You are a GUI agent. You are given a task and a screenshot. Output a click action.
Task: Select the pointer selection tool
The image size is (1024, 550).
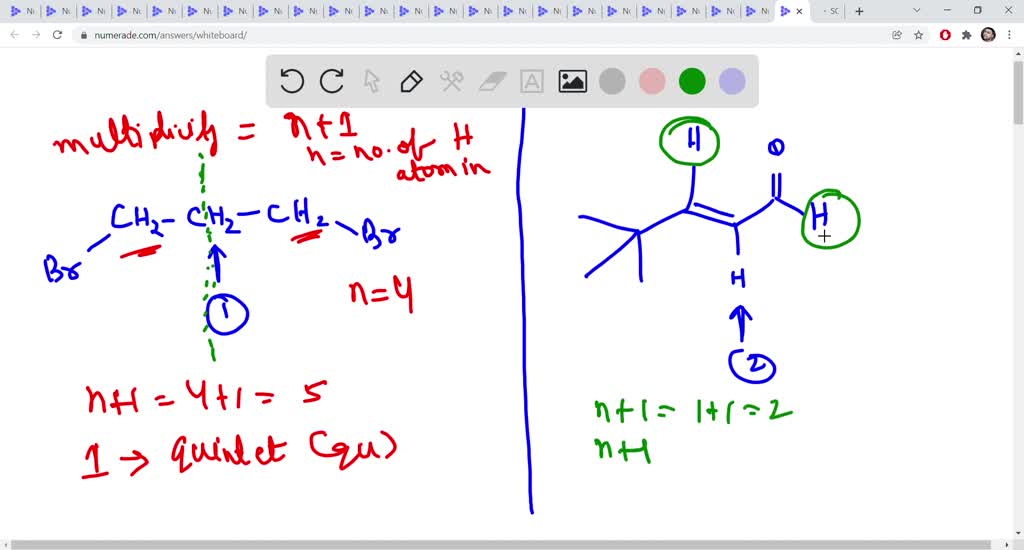pos(371,81)
